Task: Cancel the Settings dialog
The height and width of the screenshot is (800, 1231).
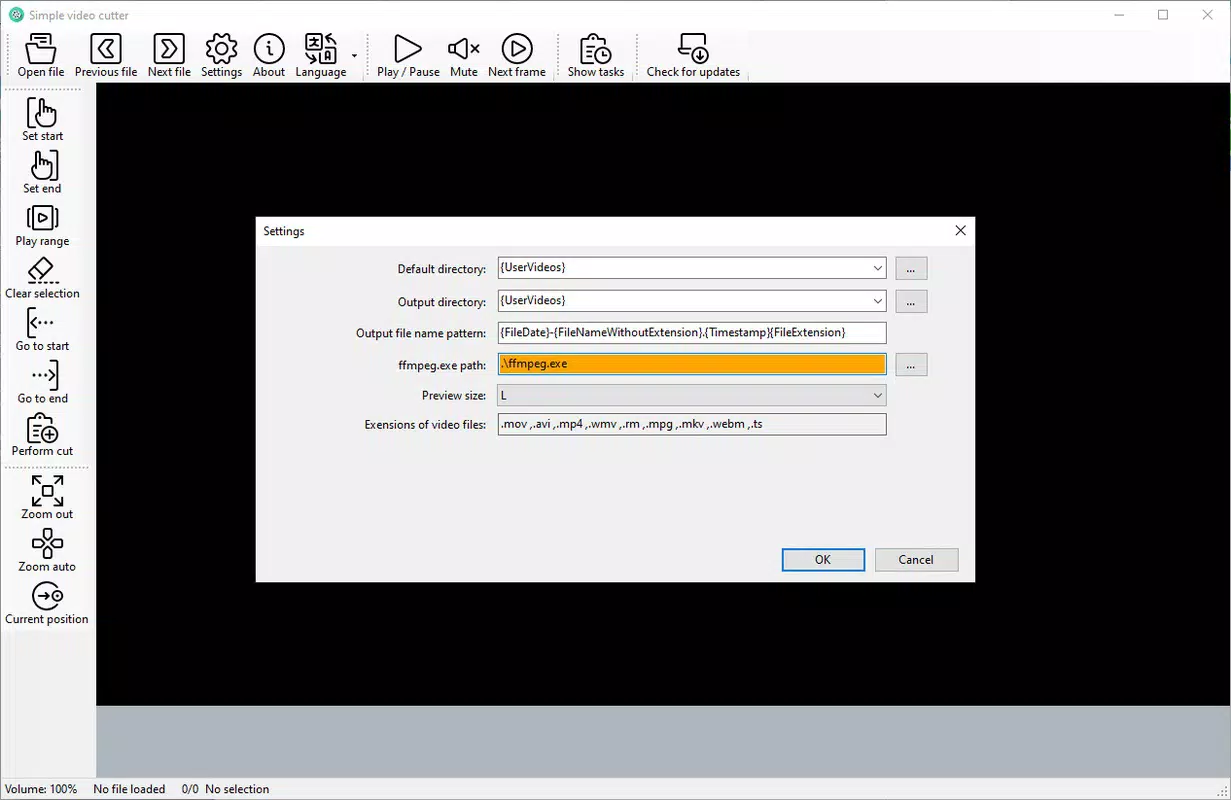Action: (x=916, y=560)
